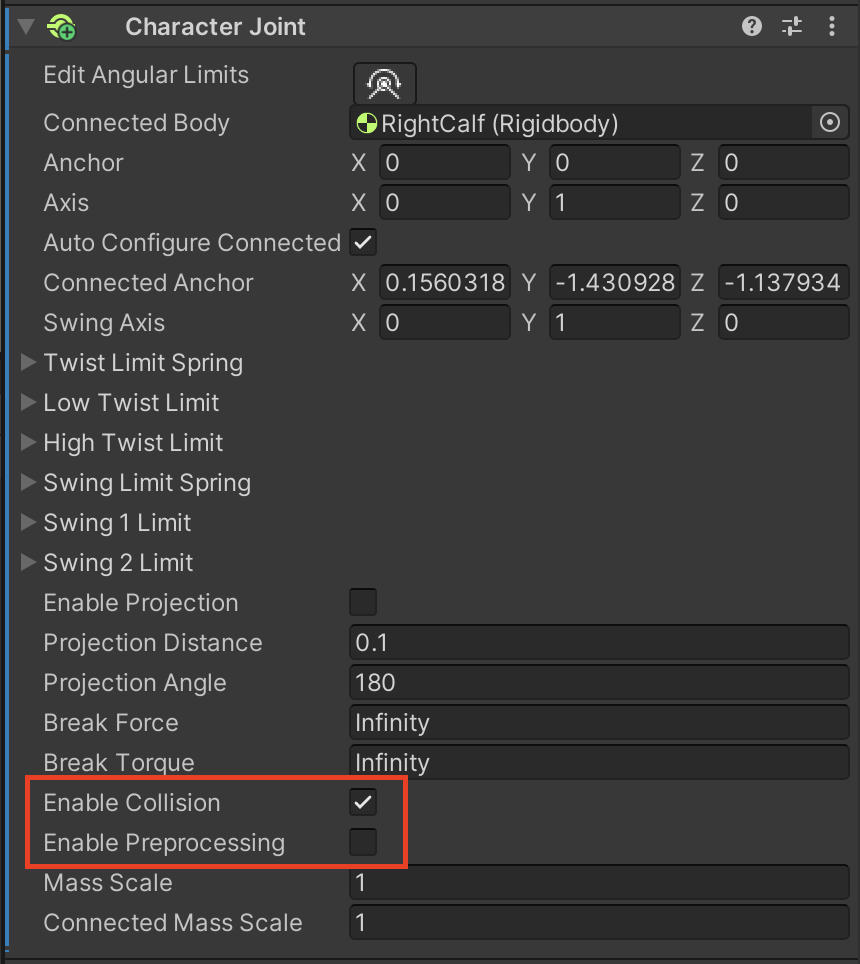
Task: Expand the High Twist Limit foldout
Action: 28,443
